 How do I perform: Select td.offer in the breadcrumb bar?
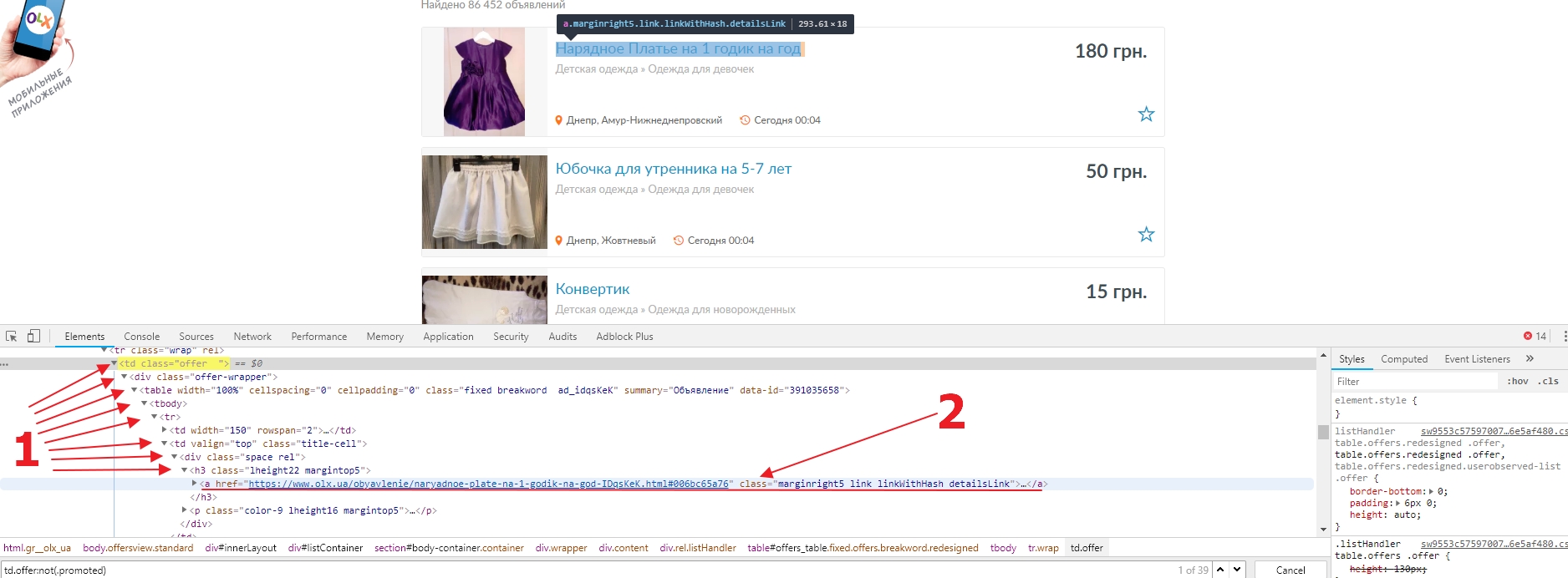pos(1087,548)
